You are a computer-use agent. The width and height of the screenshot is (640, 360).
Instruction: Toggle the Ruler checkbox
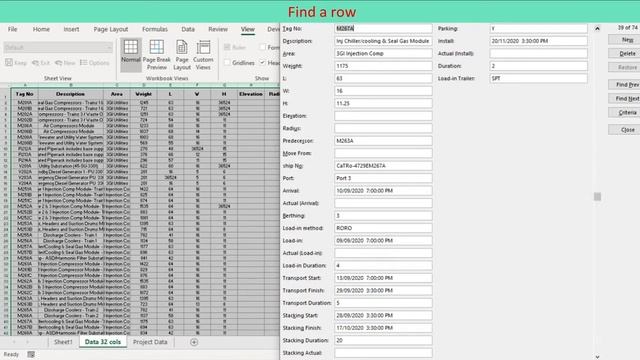[227, 47]
